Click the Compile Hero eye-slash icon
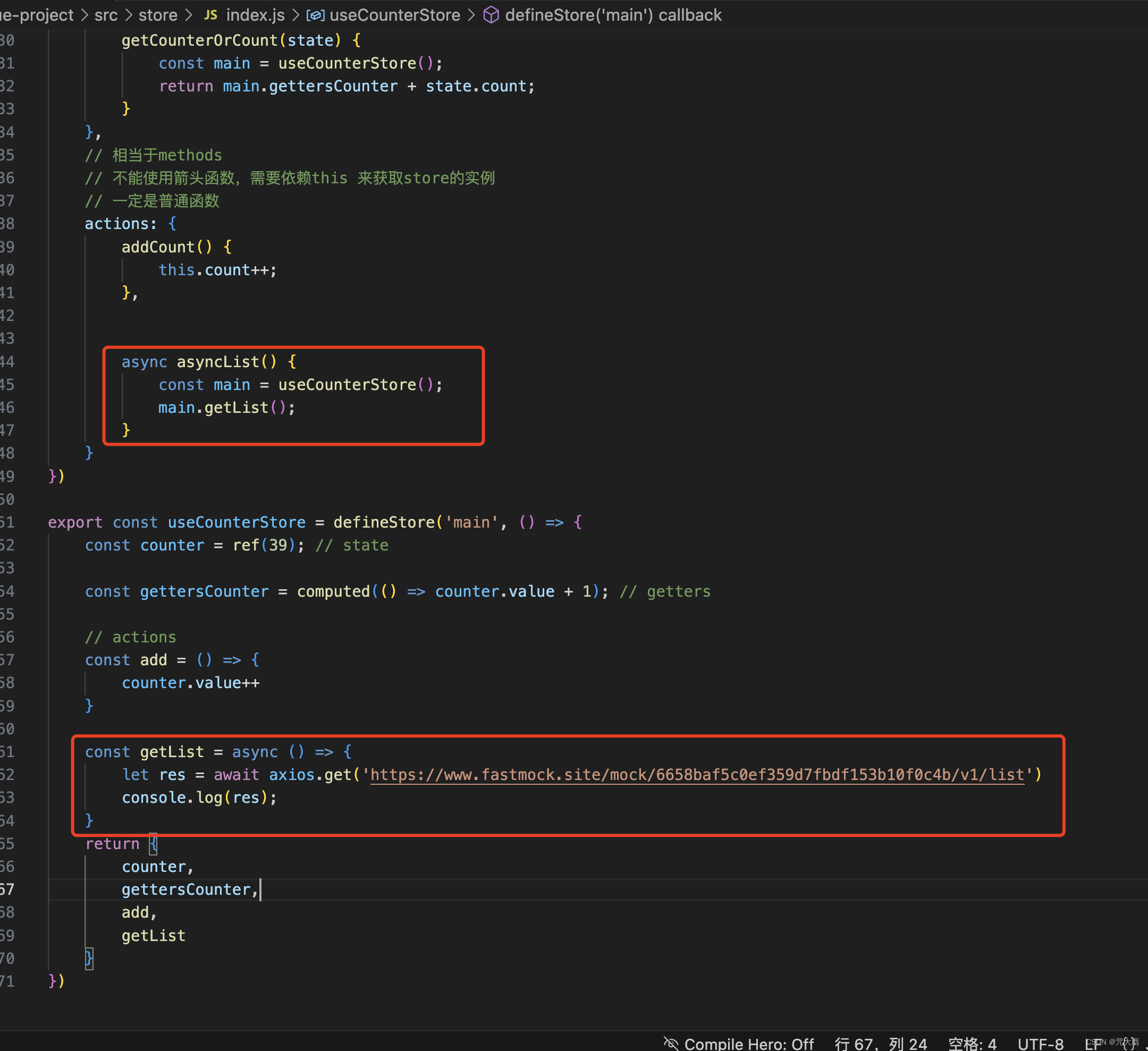The image size is (1148, 1051). (671, 1044)
